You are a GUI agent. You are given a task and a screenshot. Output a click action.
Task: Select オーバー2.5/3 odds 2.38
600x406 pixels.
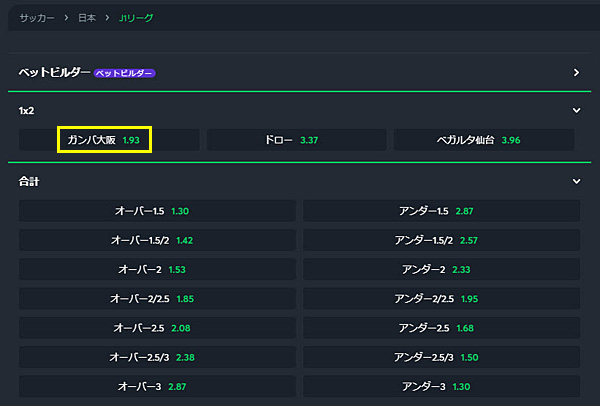click(x=157, y=357)
